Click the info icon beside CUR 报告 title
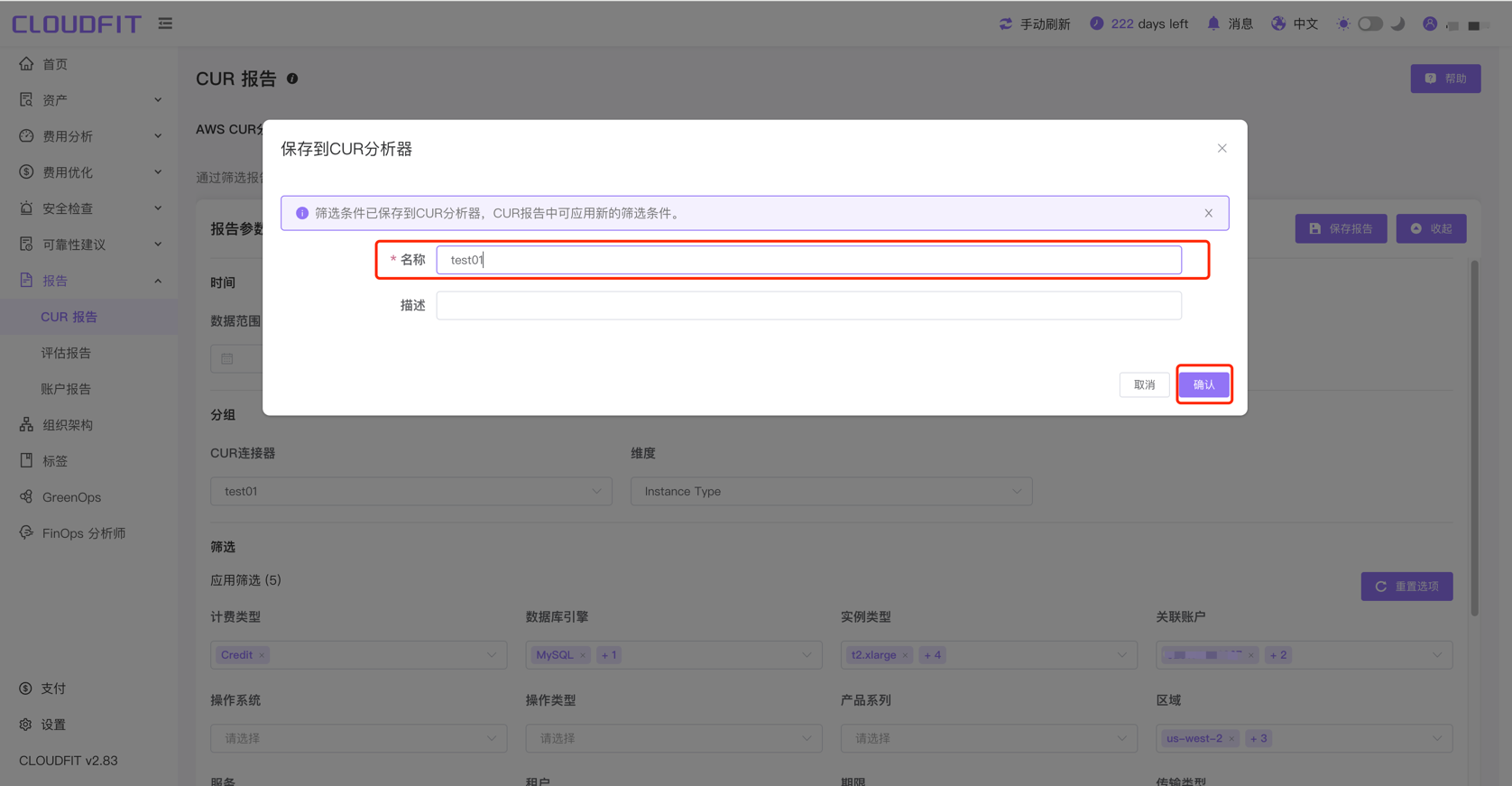1512x786 pixels. [x=292, y=79]
